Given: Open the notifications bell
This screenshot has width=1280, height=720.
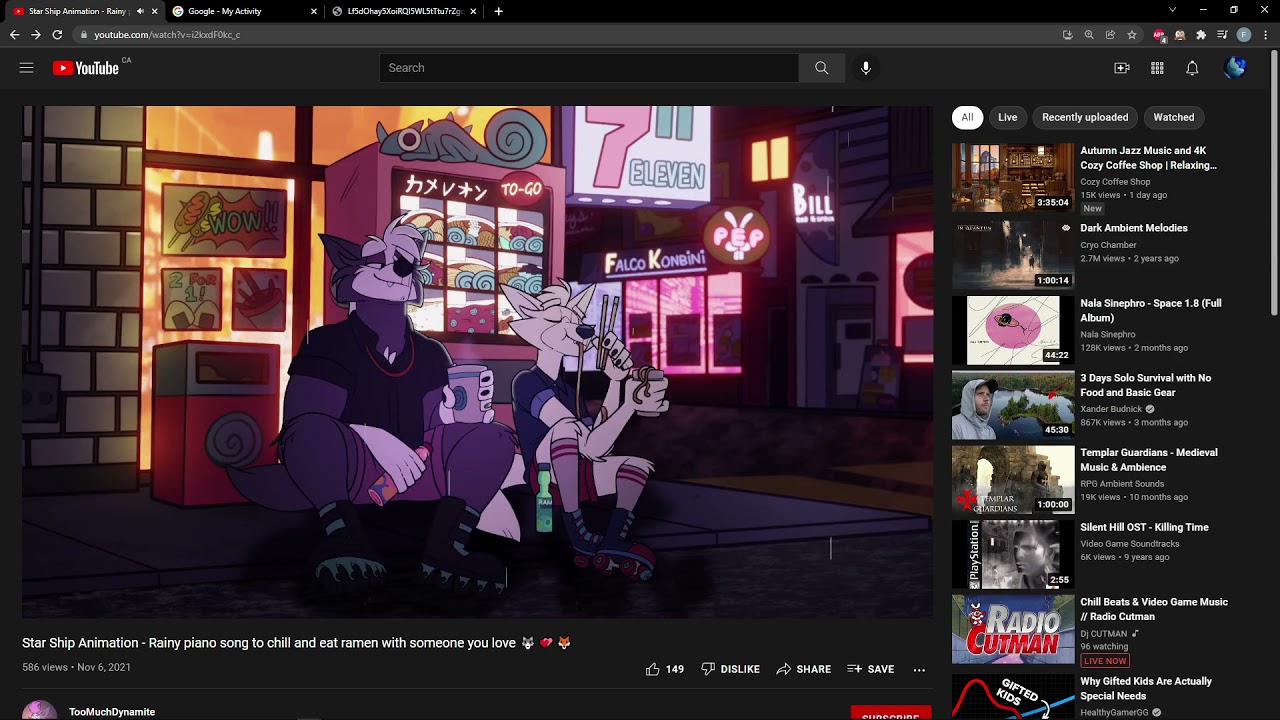Looking at the screenshot, I should 1192,68.
